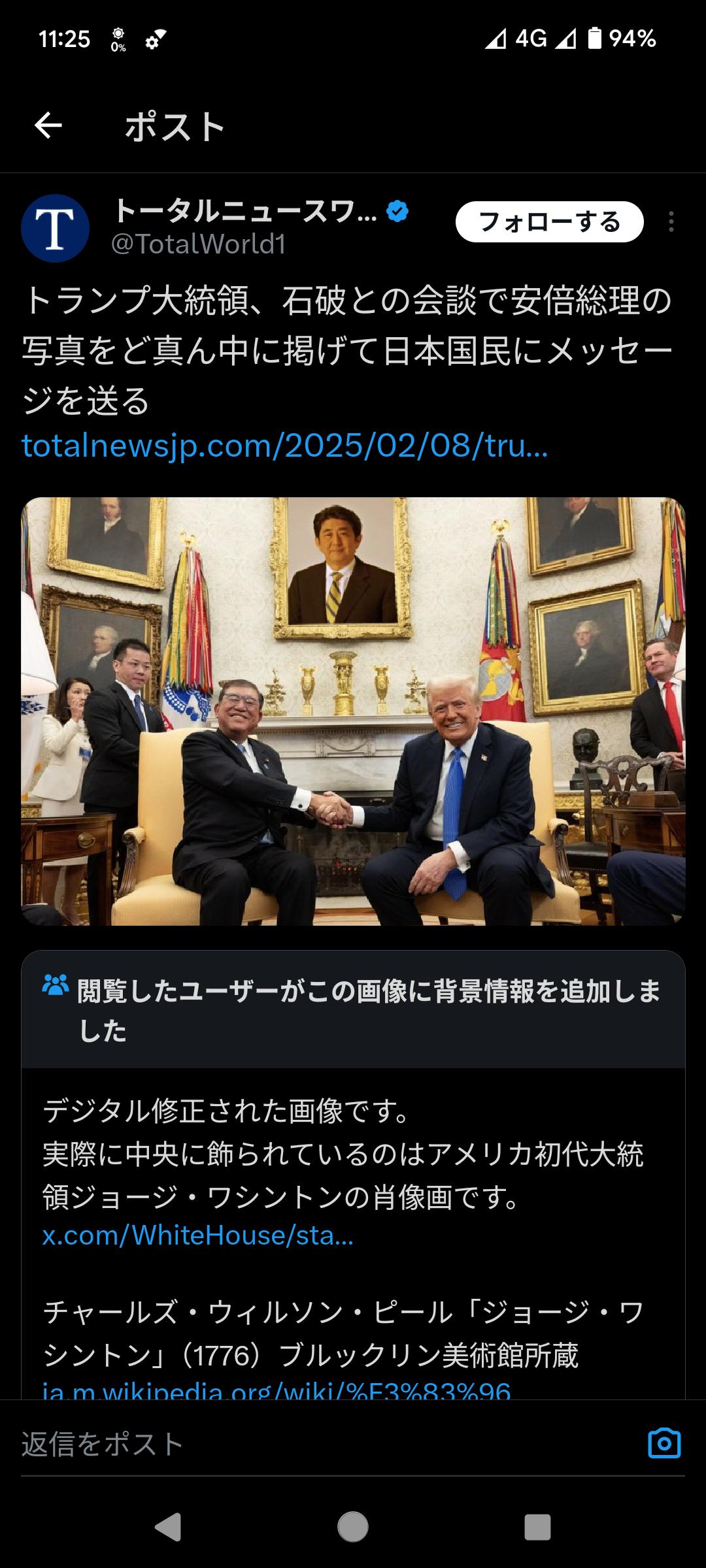Tap the community note people icon

[x=55, y=985]
